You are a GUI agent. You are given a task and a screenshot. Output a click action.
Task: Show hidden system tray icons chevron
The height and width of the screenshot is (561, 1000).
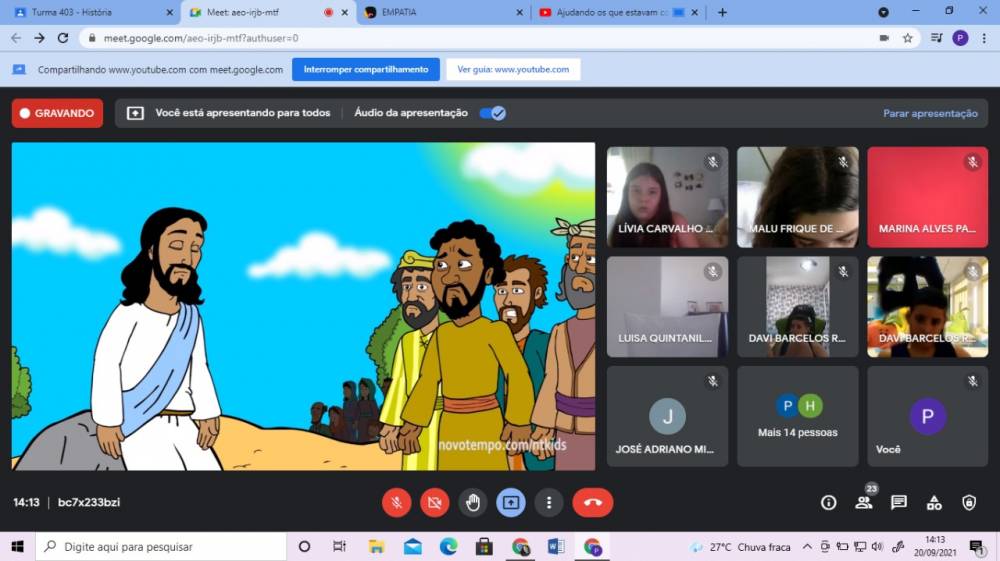point(810,547)
